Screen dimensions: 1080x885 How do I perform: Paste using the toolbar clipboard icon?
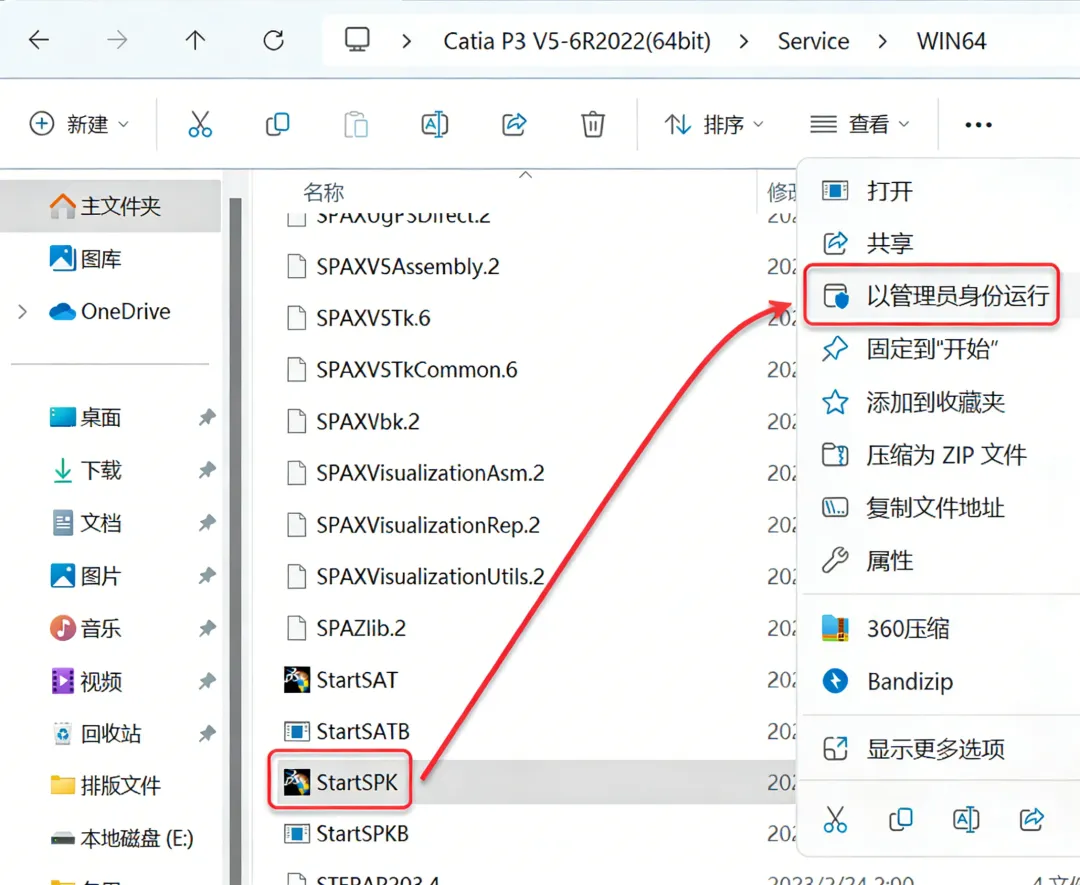(355, 125)
